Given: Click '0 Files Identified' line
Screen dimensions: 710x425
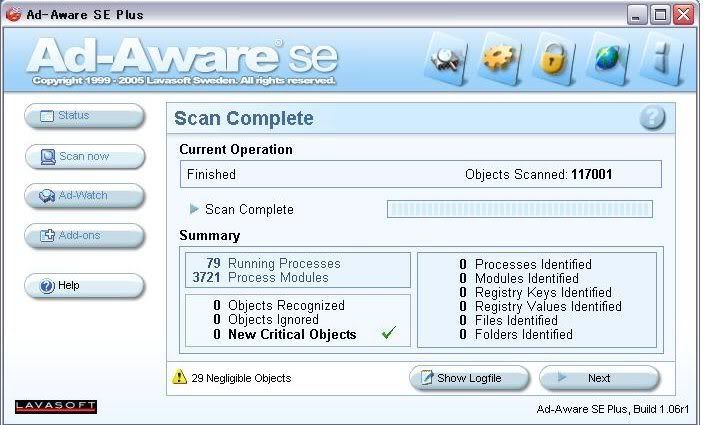Looking at the screenshot, I should [508, 320].
